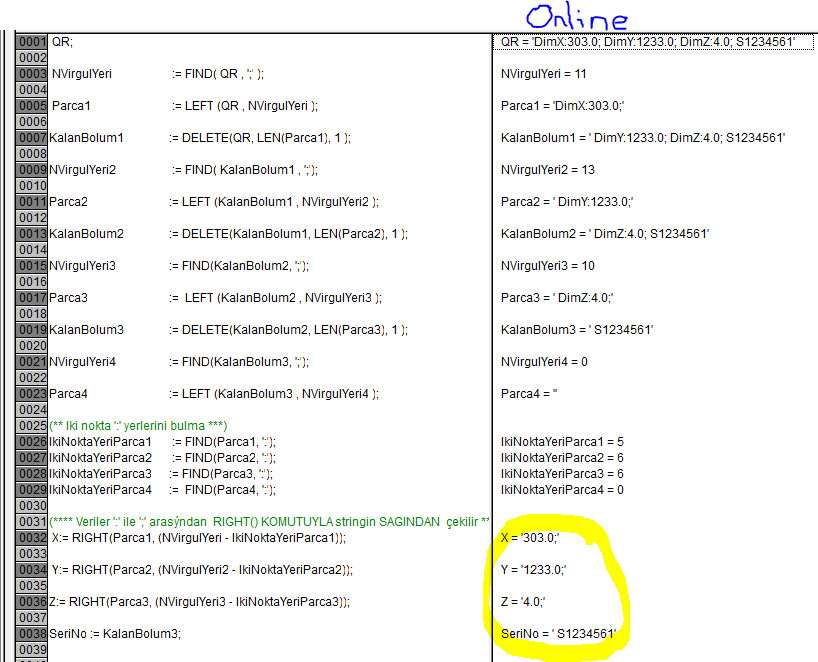The height and width of the screenshot is (662, 818).
Task: Select online value 'IkiNoktaYeriParca2 = 6'
Action: (562, 458)
